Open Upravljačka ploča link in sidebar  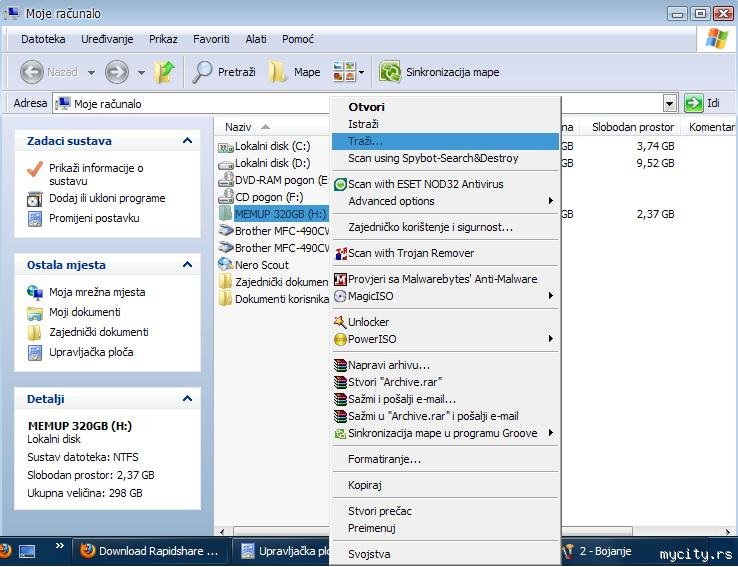point(91,352)
